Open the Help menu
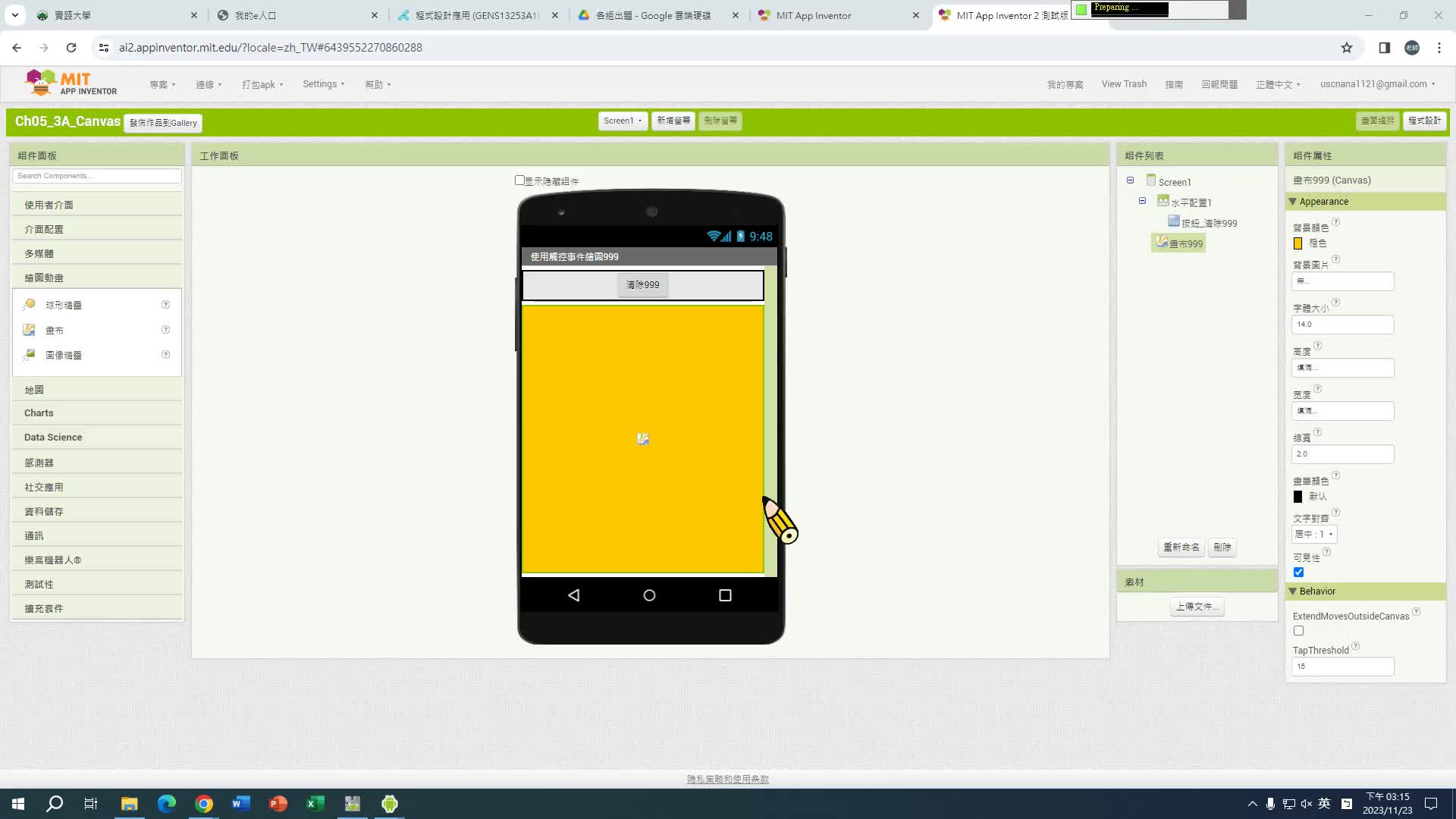1456x819 pixels. [378, 85]
